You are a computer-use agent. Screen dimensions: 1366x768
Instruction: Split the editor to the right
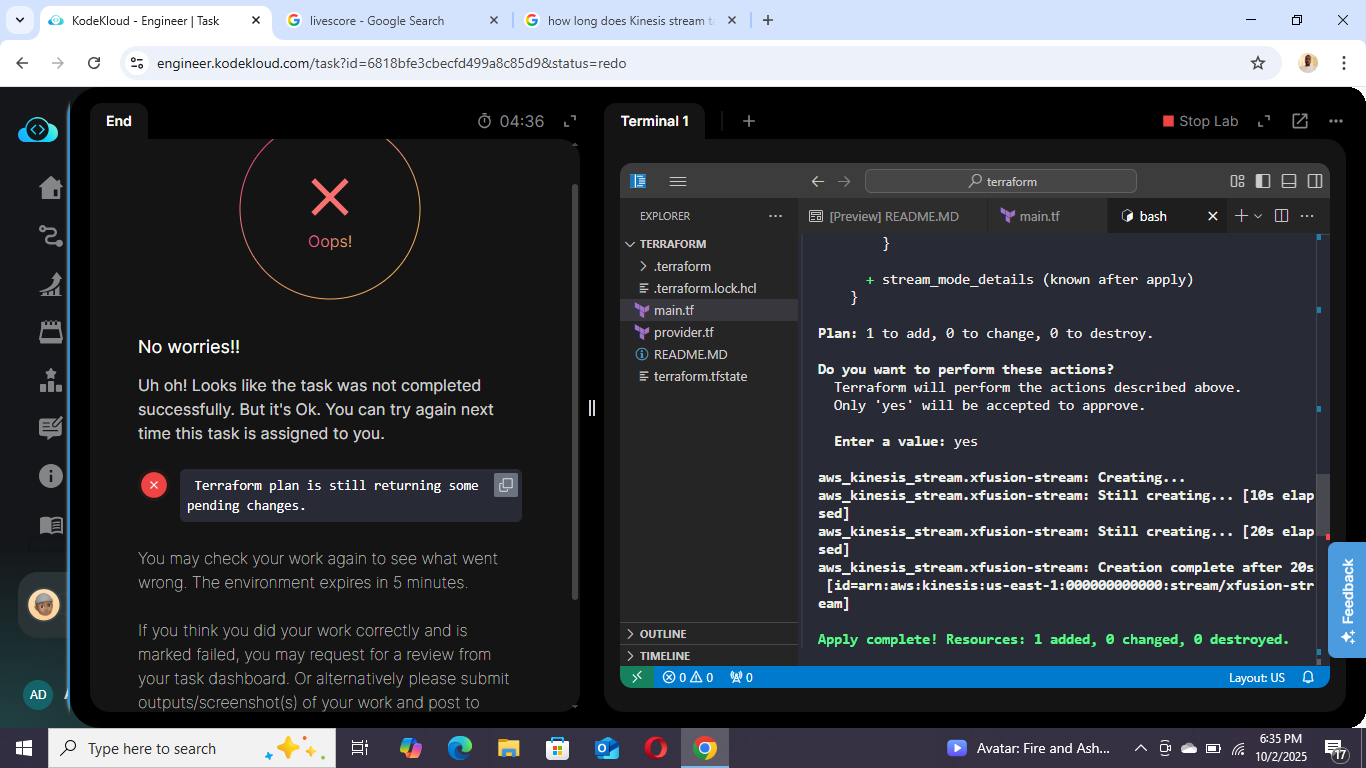[x=1281, y=216]
